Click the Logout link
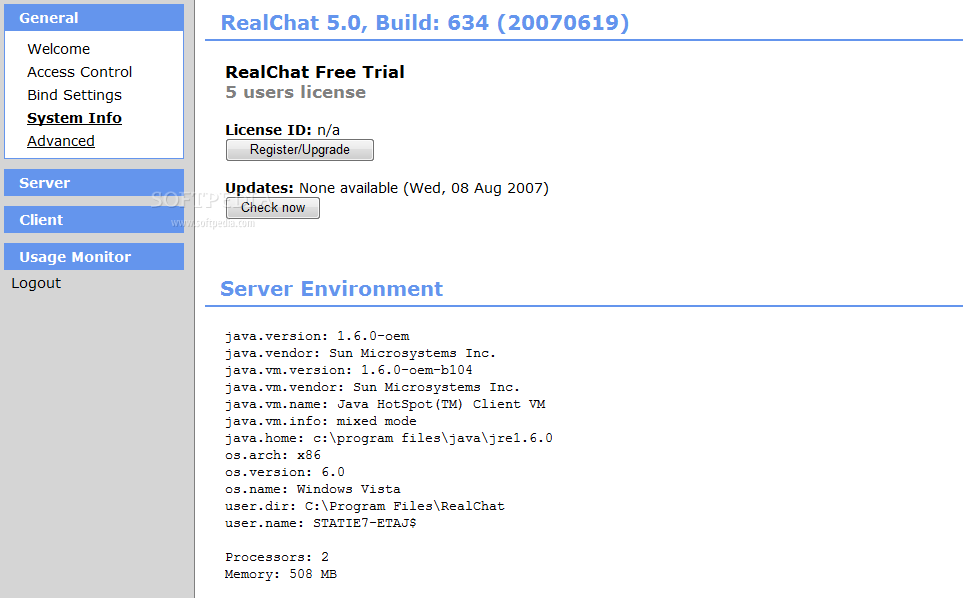Image resolution: width=968 pixels, height=598 pixels. coord(36,283)
